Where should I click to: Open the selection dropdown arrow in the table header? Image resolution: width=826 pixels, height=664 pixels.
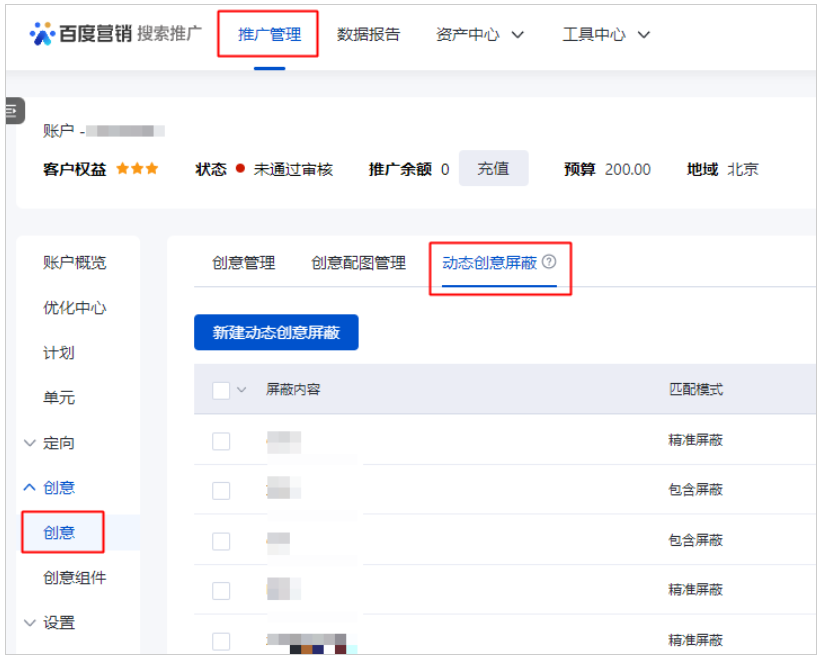240,390
